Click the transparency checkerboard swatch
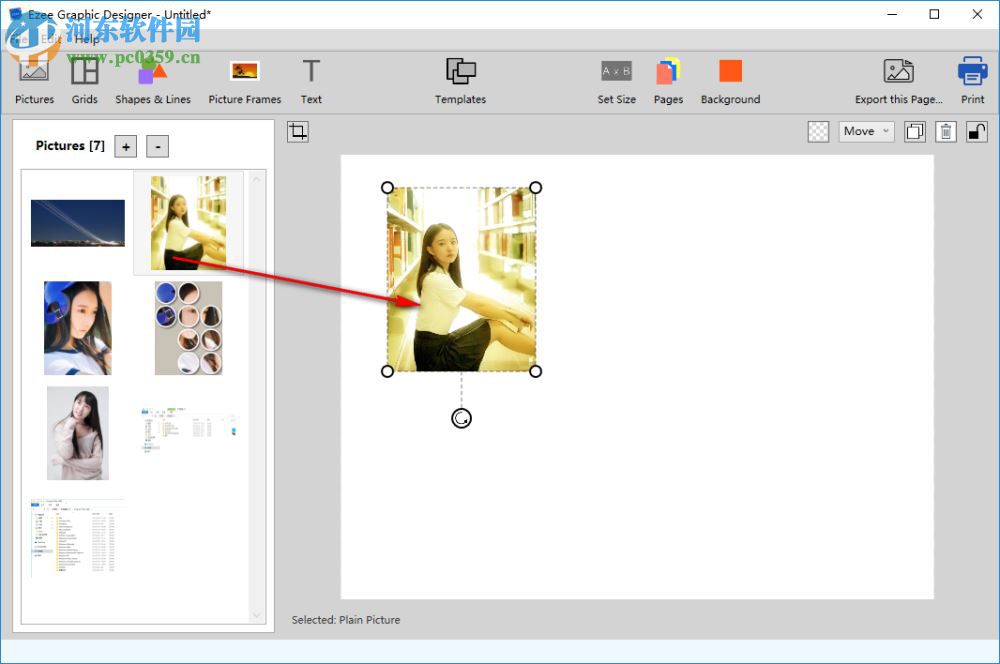 tap(818, 131)
